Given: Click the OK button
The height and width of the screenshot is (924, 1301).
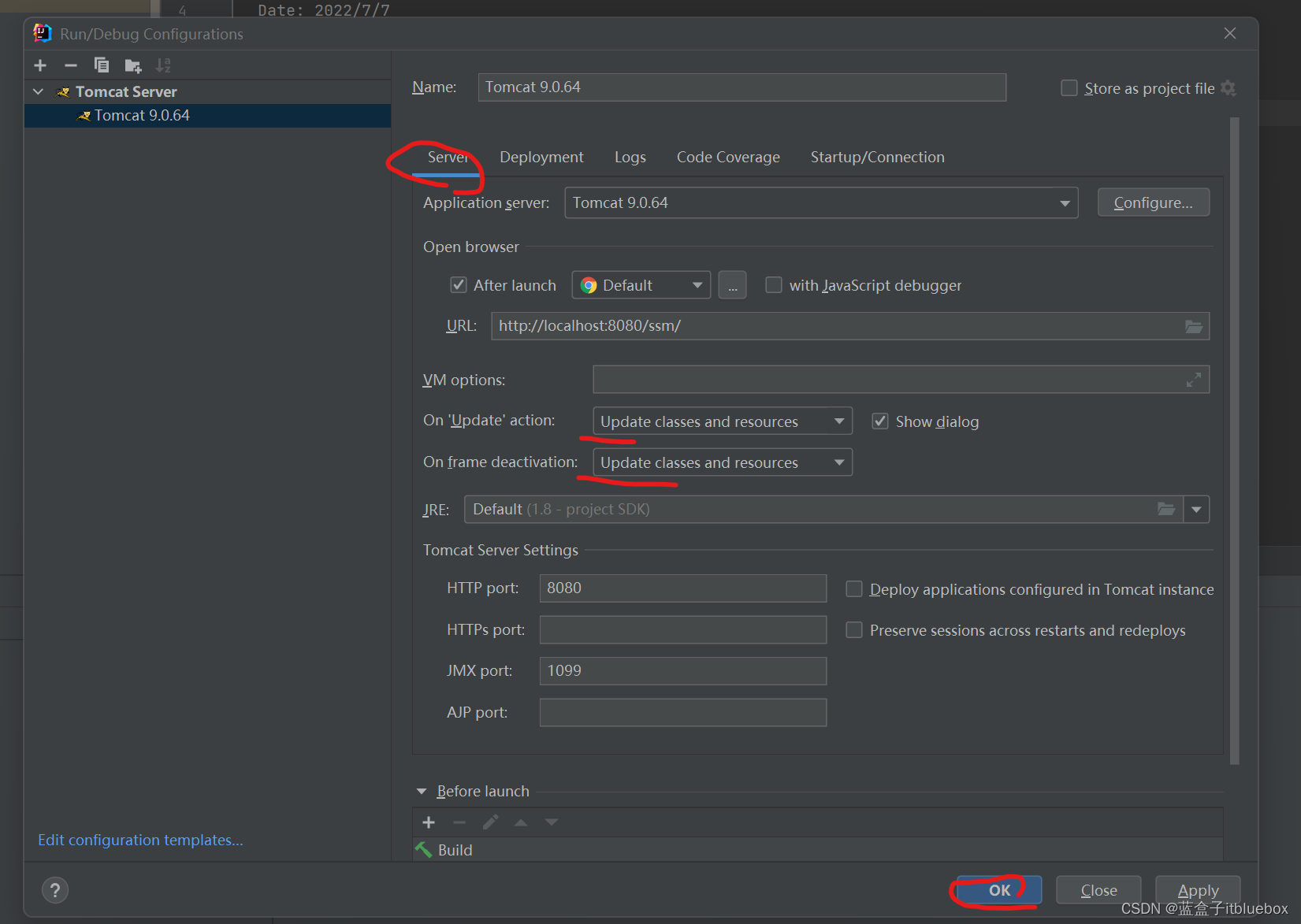Looking at the screenshot, I should pos(999,890).
